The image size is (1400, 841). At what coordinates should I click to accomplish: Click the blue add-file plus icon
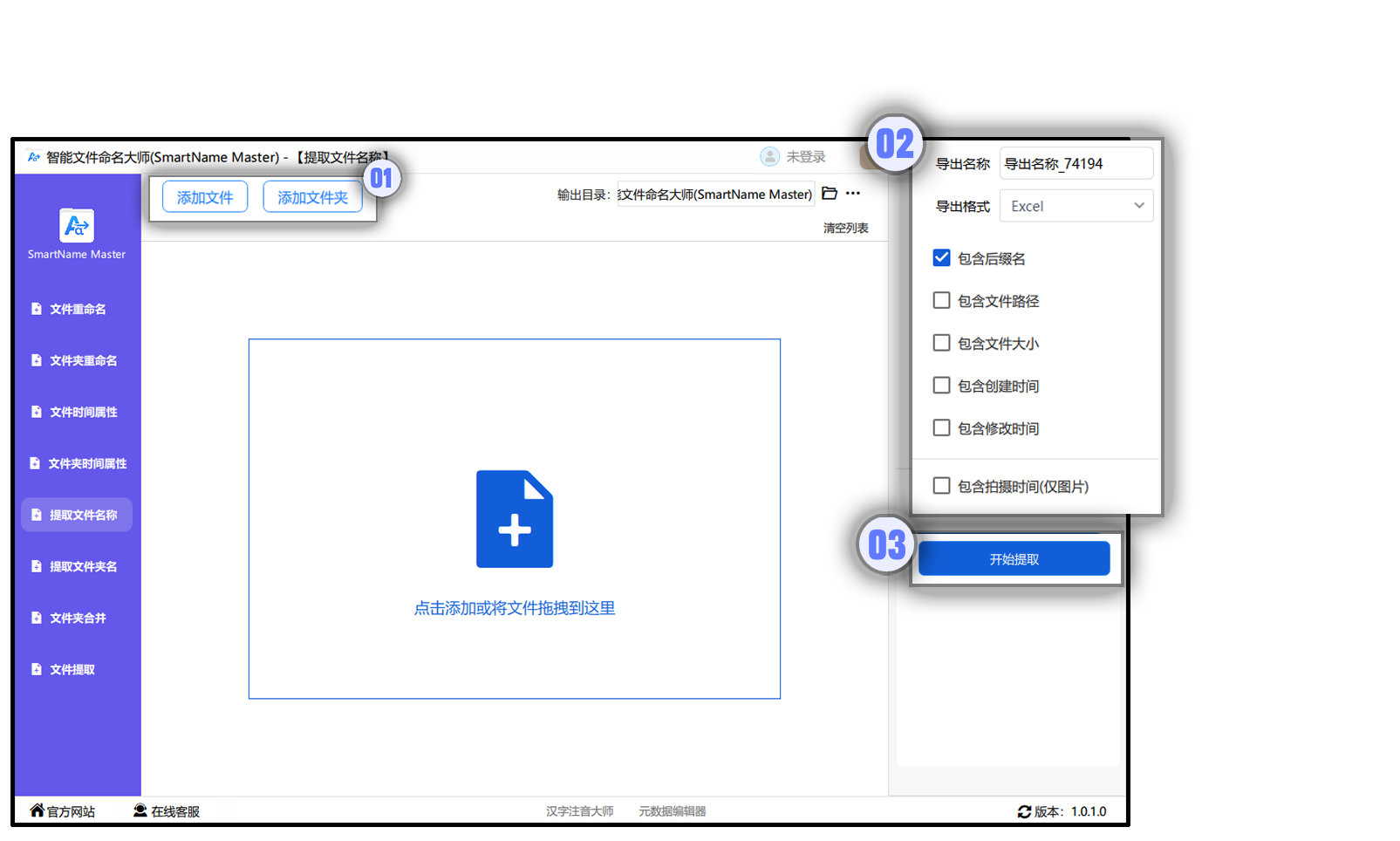coord(515,519)
